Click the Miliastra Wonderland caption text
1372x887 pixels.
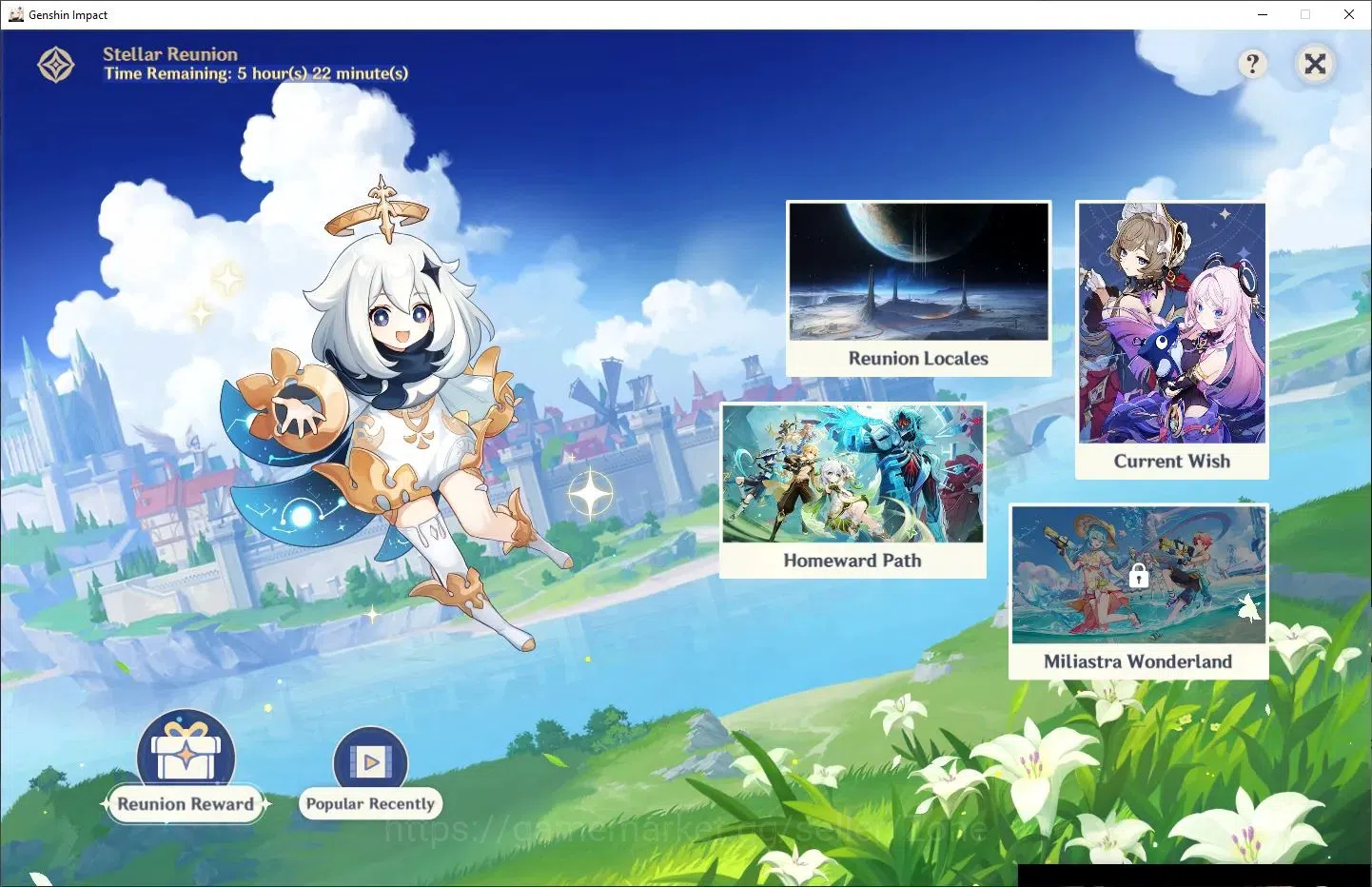pyautogui.click(x=1138, y=661)
